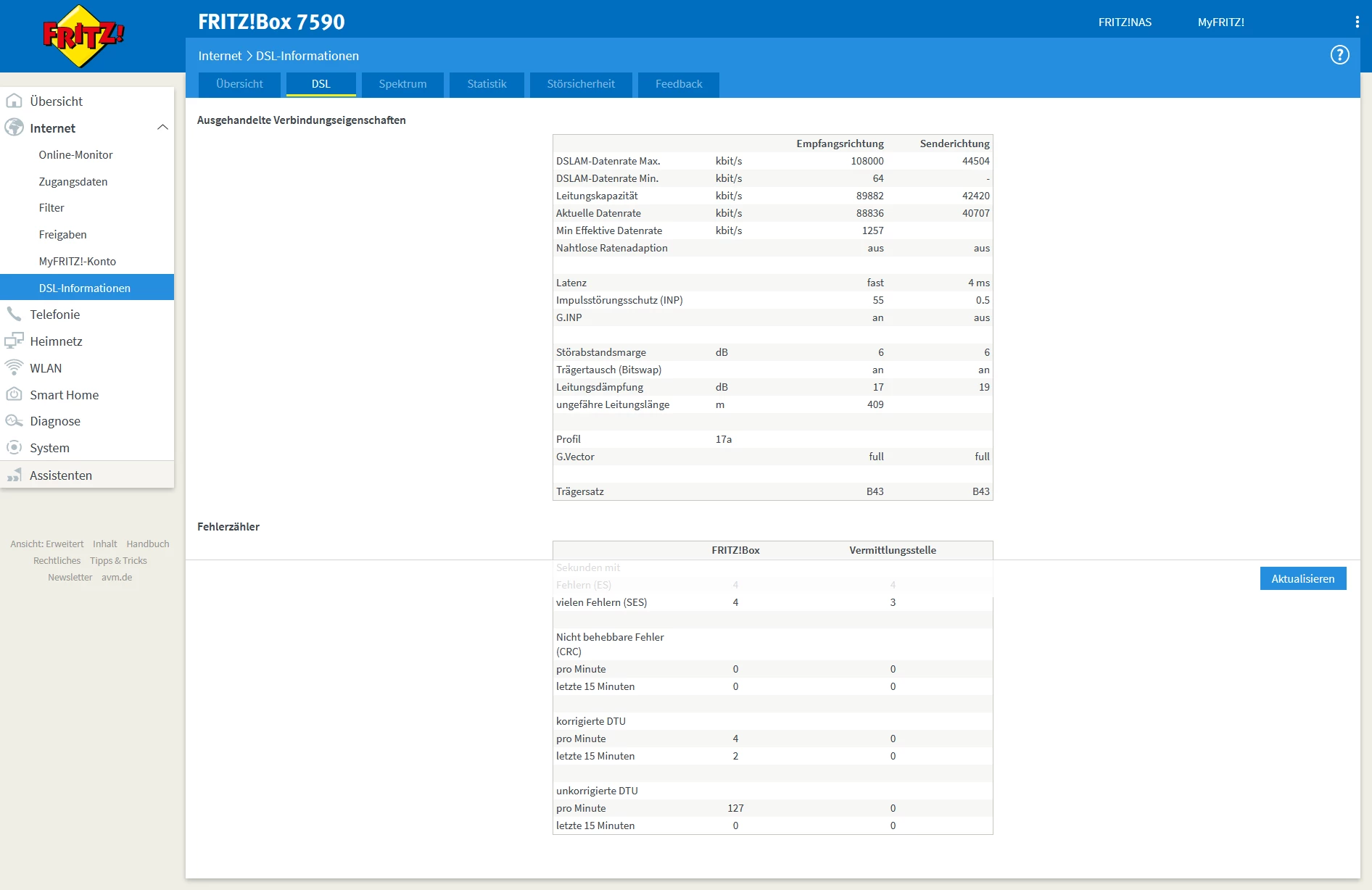Click the WLAN wifi icon
The image size is (1372, 890).
pos(14,367)
